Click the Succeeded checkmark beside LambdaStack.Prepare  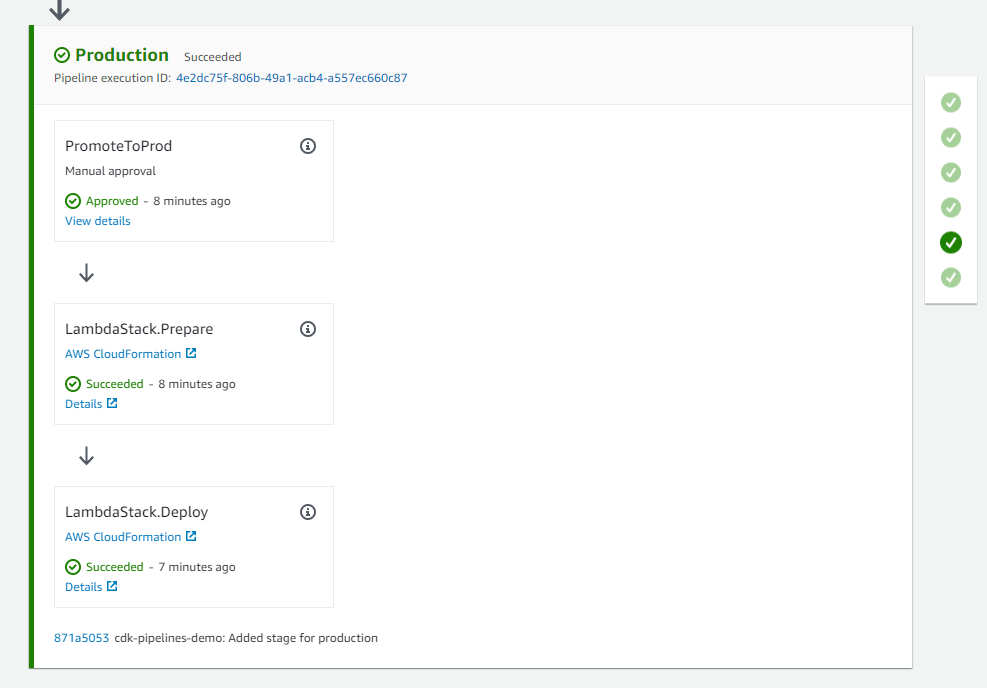click(72, 383)
